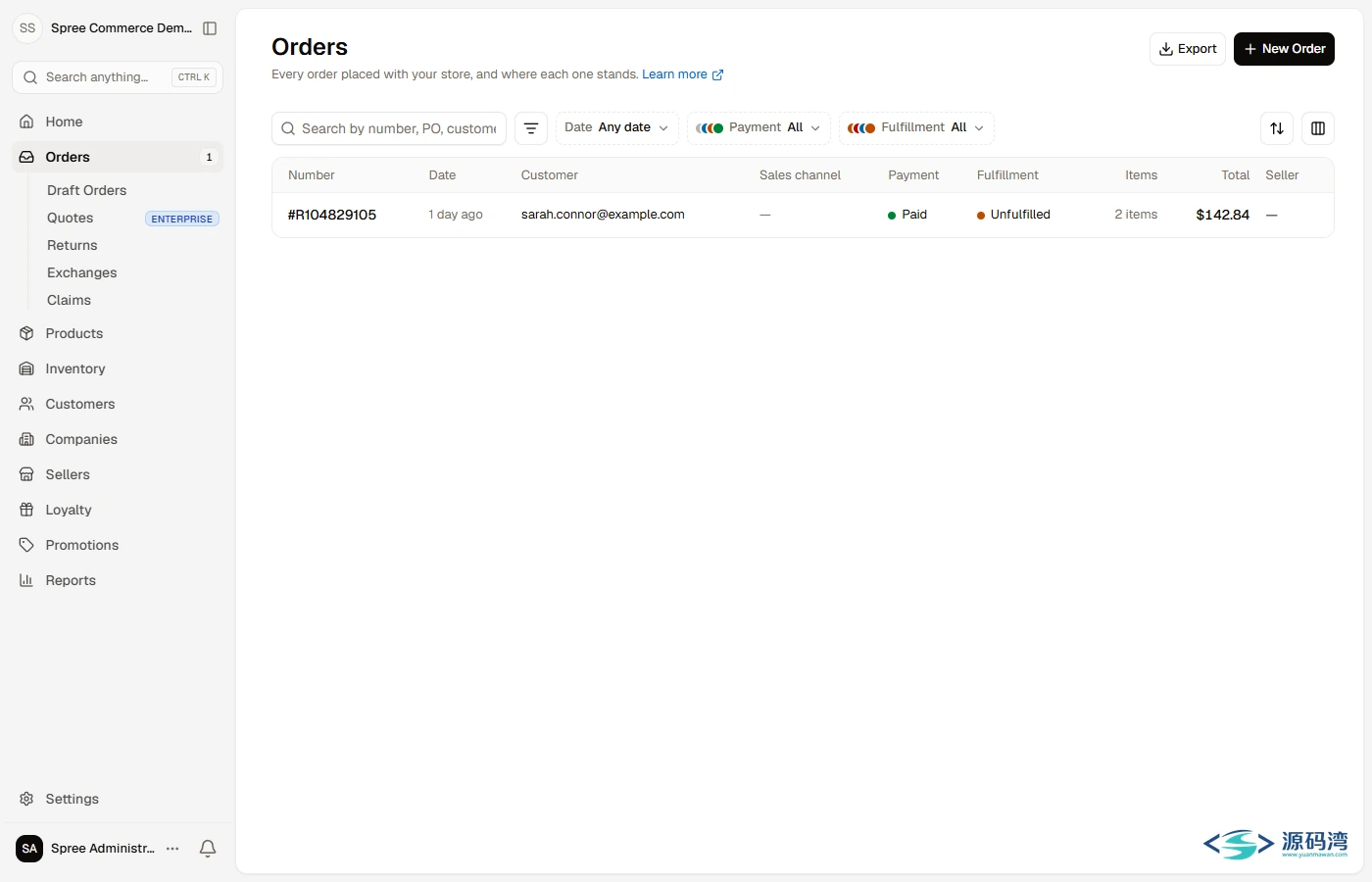
Task: Create a New Order
Action: click(x=1284, y=49)
